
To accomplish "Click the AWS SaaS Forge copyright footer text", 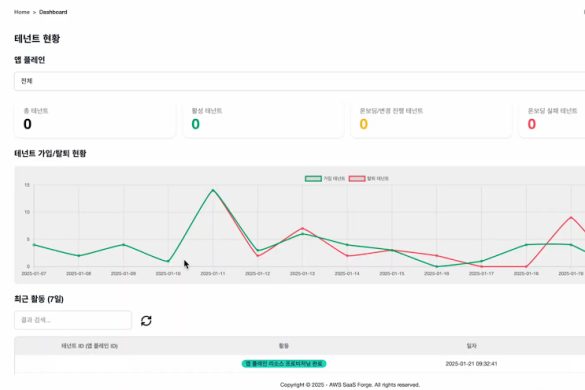I will (350, 385).
